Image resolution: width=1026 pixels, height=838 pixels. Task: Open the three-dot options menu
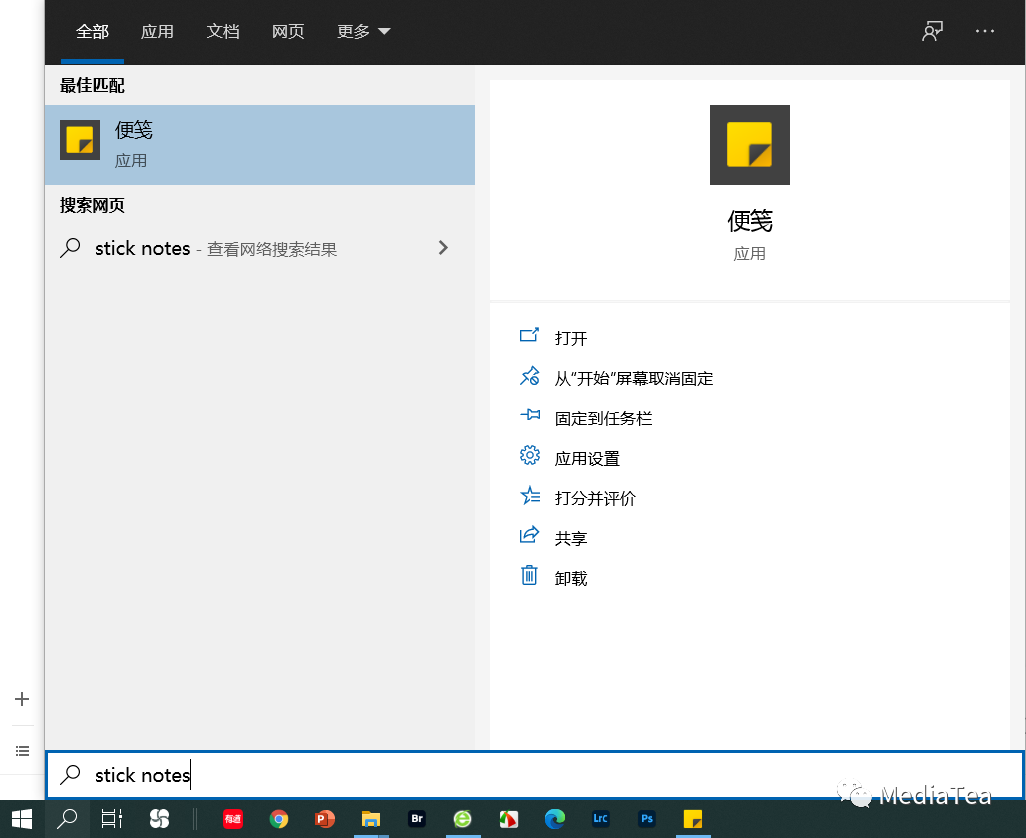point(985,31)
